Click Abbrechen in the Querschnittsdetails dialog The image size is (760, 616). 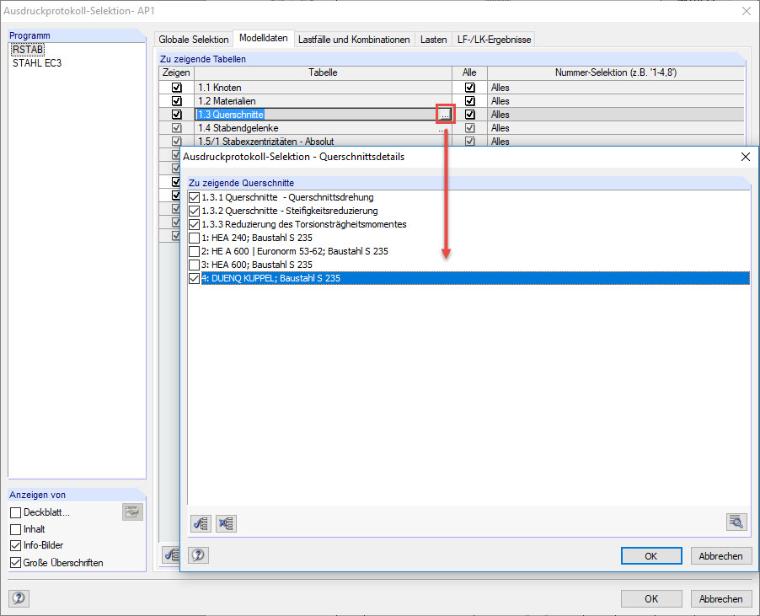pyautogui.click(x=721, y=556)
